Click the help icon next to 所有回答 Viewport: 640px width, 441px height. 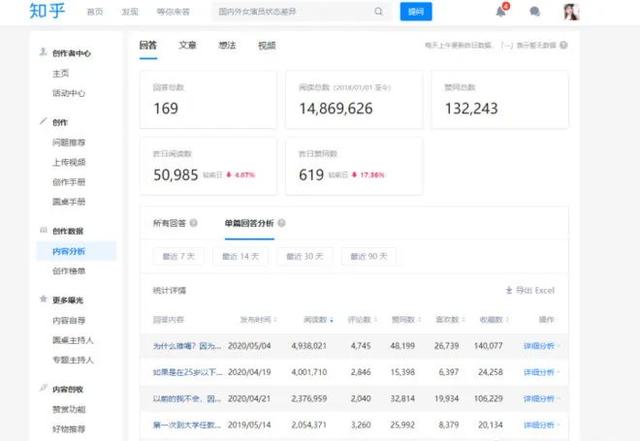193,223
